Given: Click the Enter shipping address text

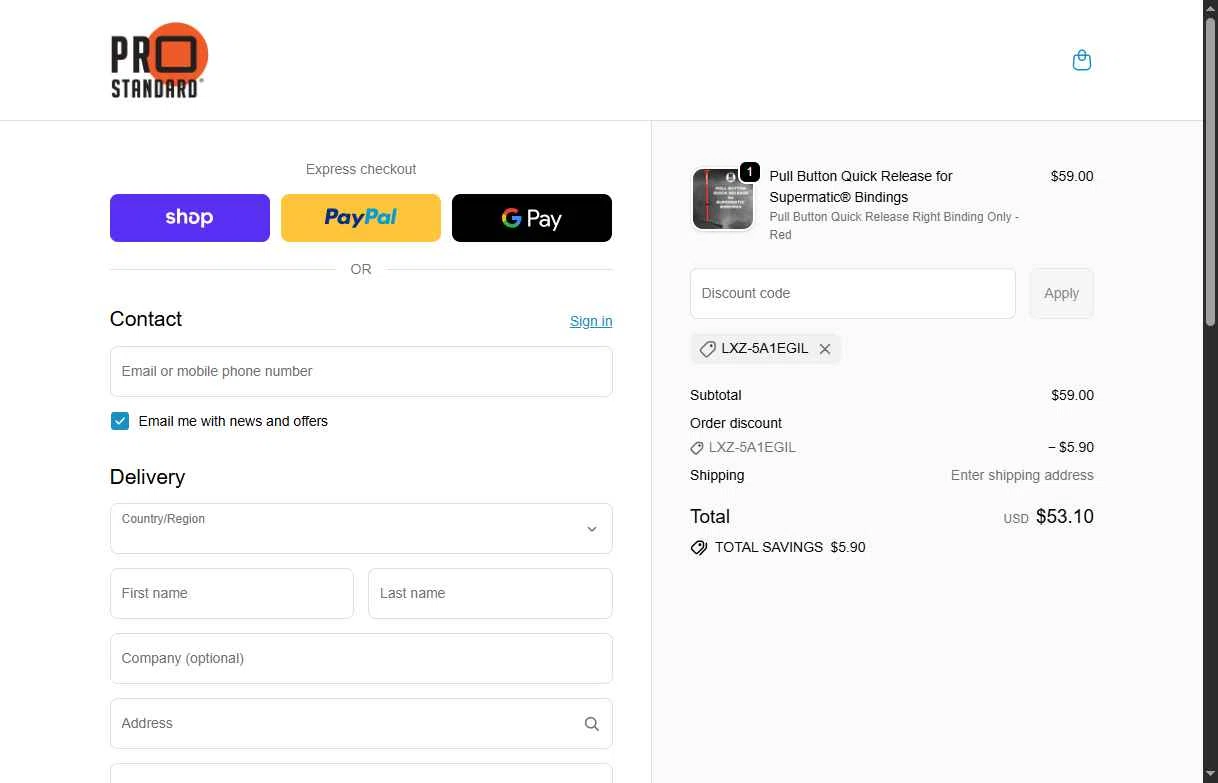Looking at the screenshot, I should click(1022, 475).
